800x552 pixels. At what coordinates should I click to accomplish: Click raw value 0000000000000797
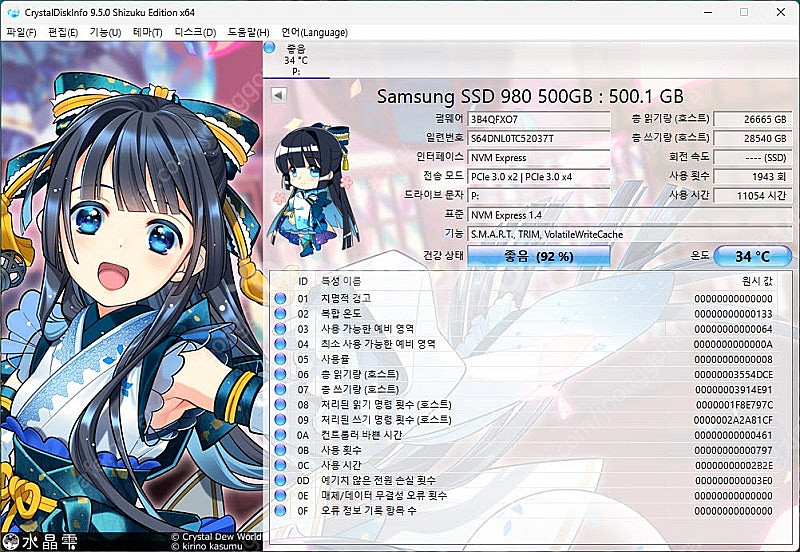pos(733,450)
